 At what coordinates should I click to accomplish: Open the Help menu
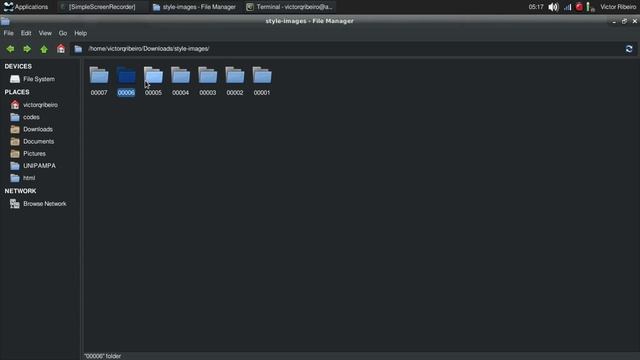tap(80, 33)
